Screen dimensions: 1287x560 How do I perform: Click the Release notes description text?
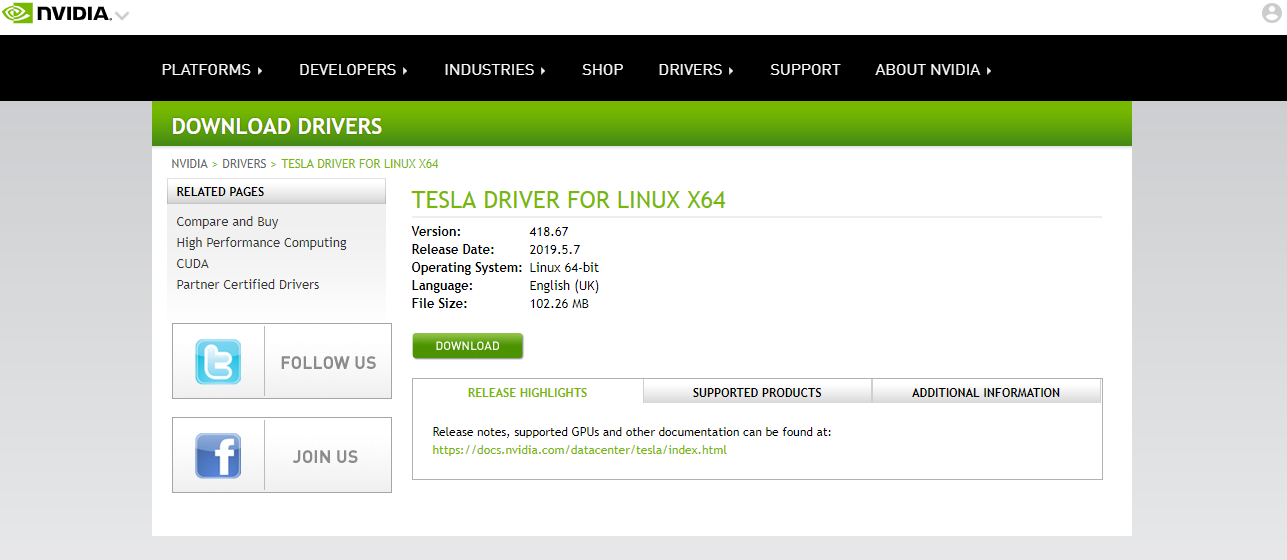click(x=632, y=432)
